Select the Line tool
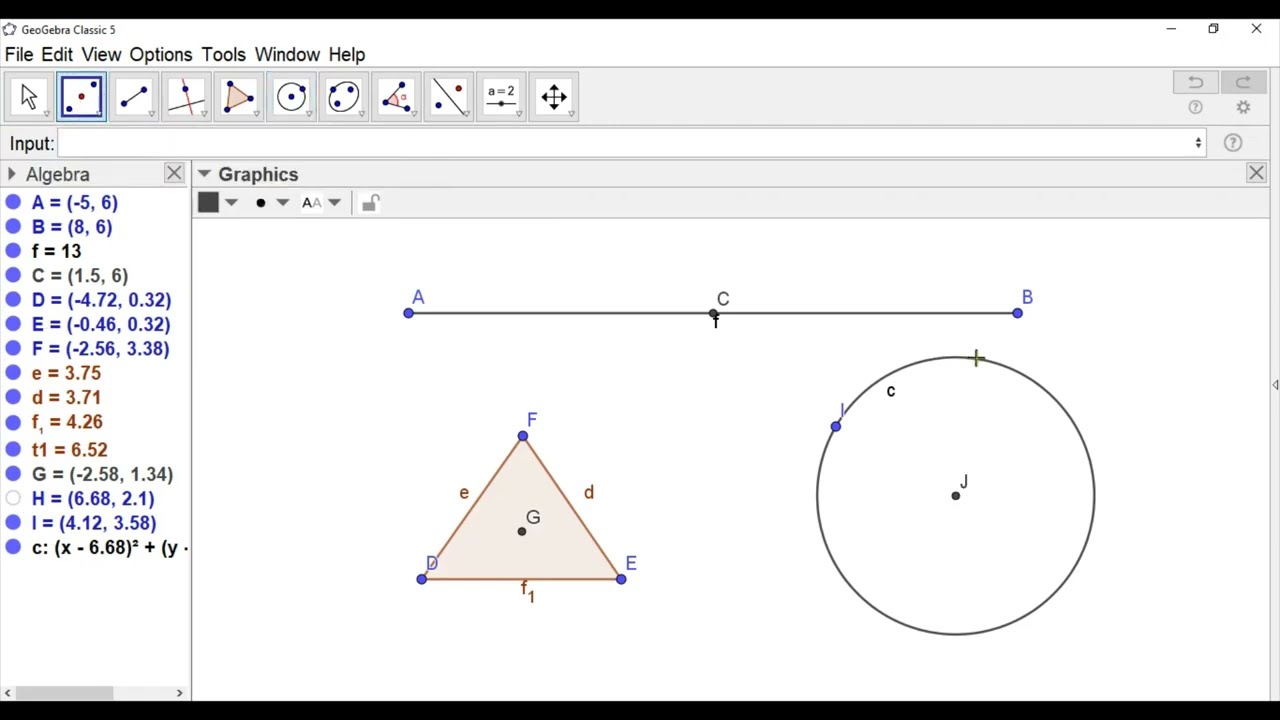 pos(134,97)
